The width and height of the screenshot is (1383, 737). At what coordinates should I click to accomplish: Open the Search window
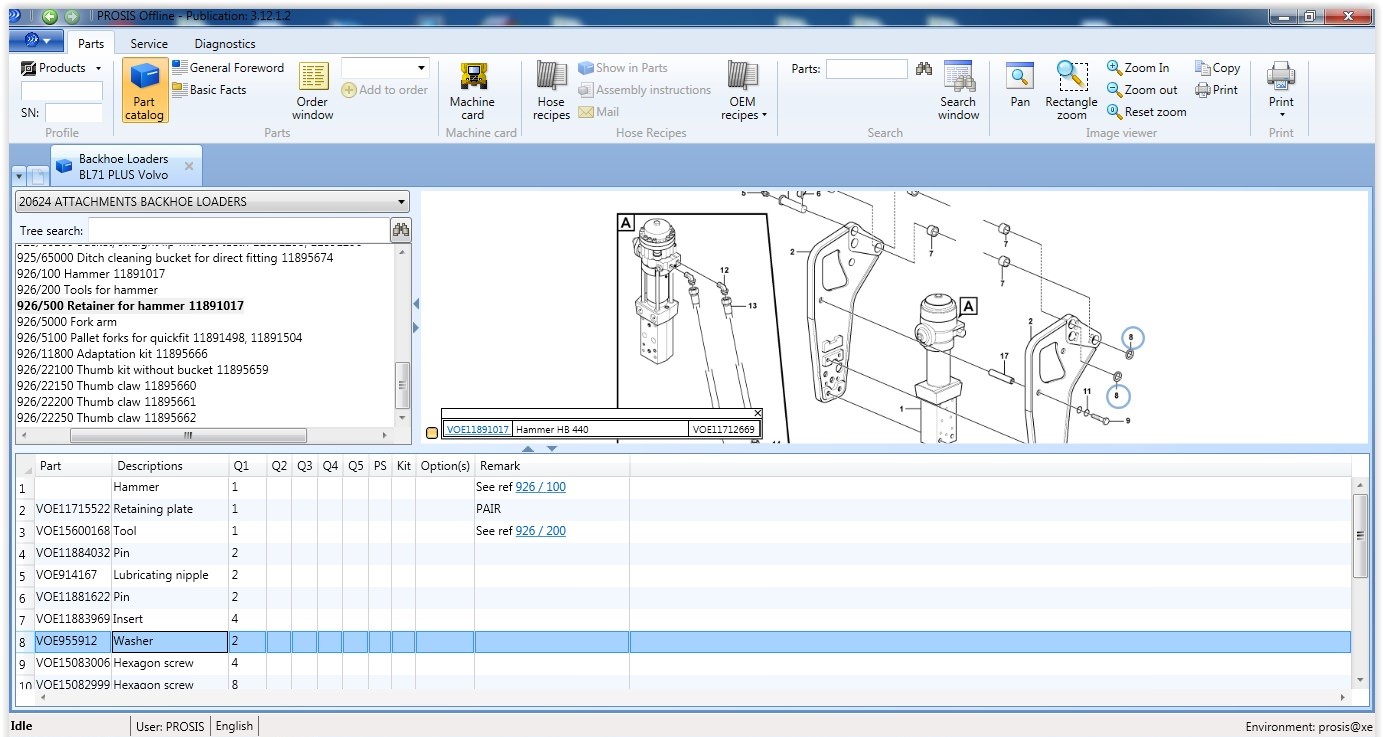tap(958, 90)
